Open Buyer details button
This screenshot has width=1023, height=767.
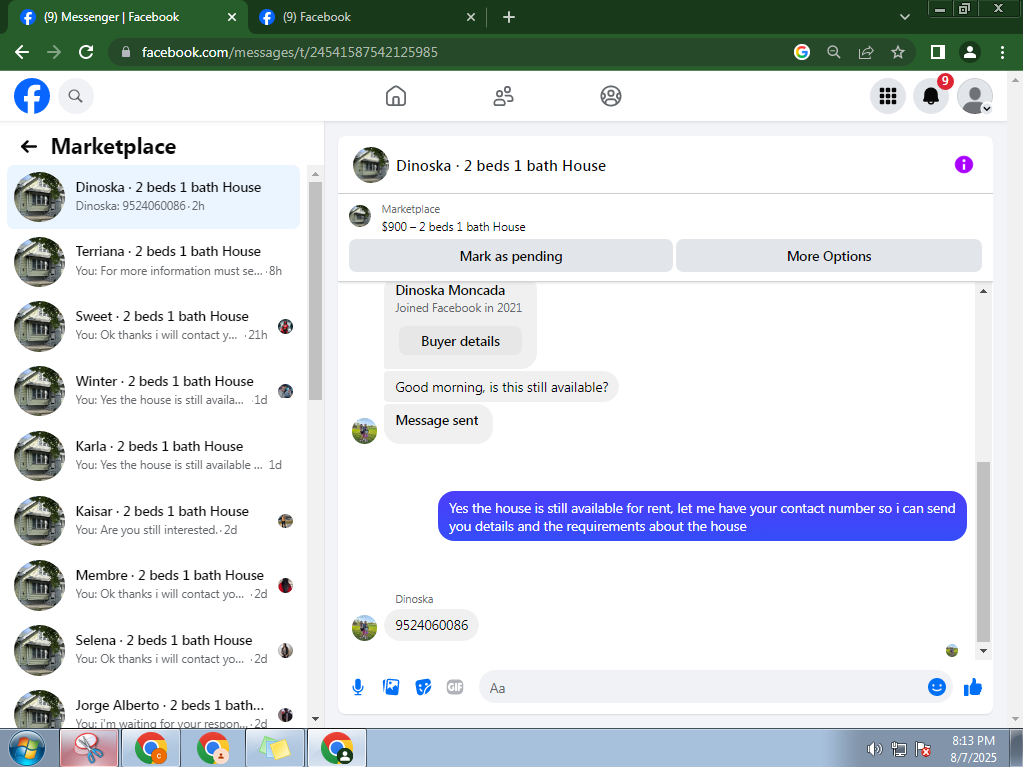point(460,341)
